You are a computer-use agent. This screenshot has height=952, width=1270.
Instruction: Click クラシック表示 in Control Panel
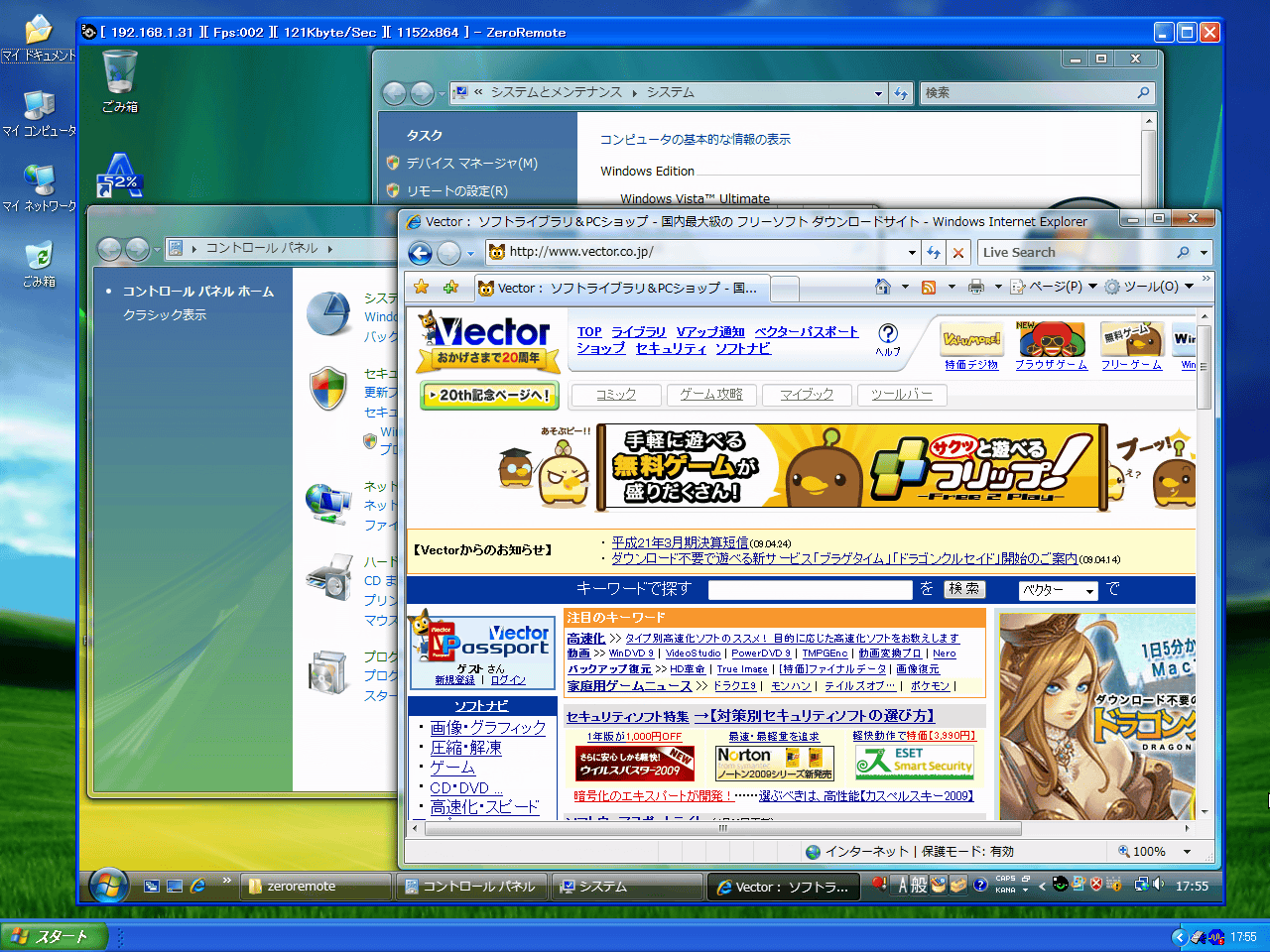[x=165, y=315]
